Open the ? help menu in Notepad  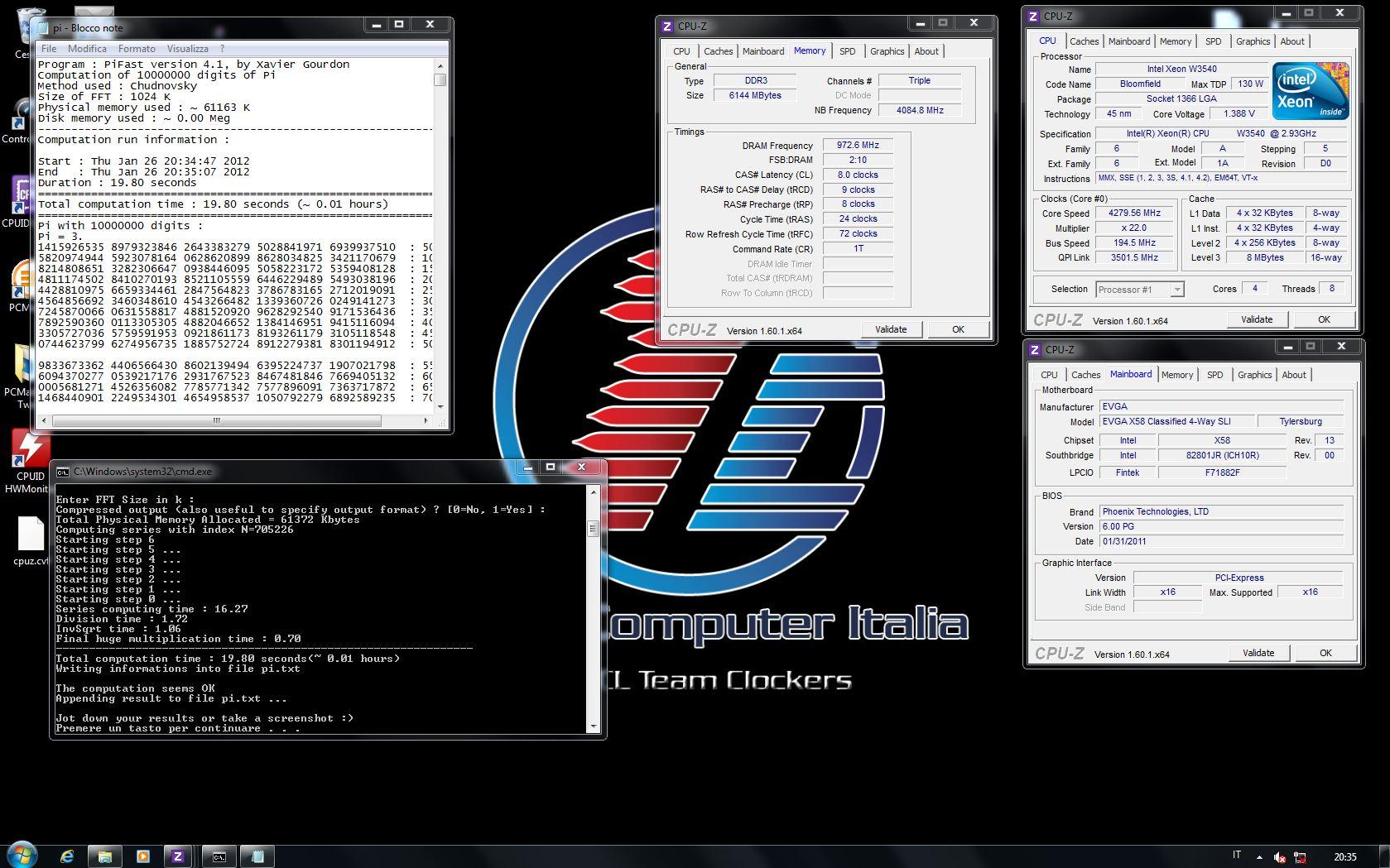(x=222, y=49)
